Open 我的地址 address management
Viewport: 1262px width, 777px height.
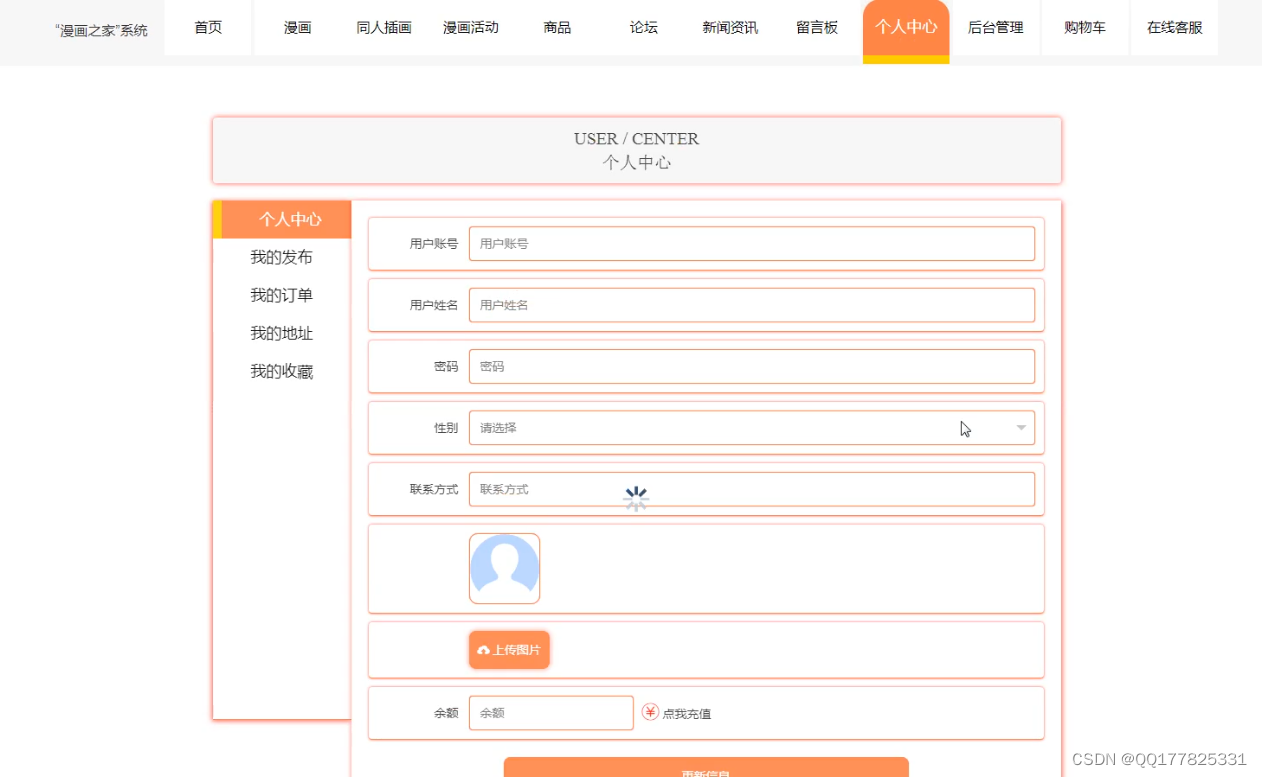pyautogui.click(x=283, y=333)
